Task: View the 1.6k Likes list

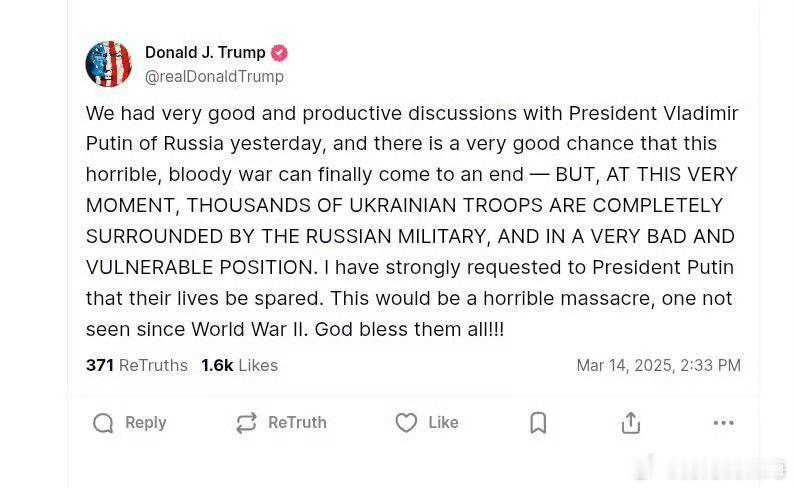Action: pos(240,365)
